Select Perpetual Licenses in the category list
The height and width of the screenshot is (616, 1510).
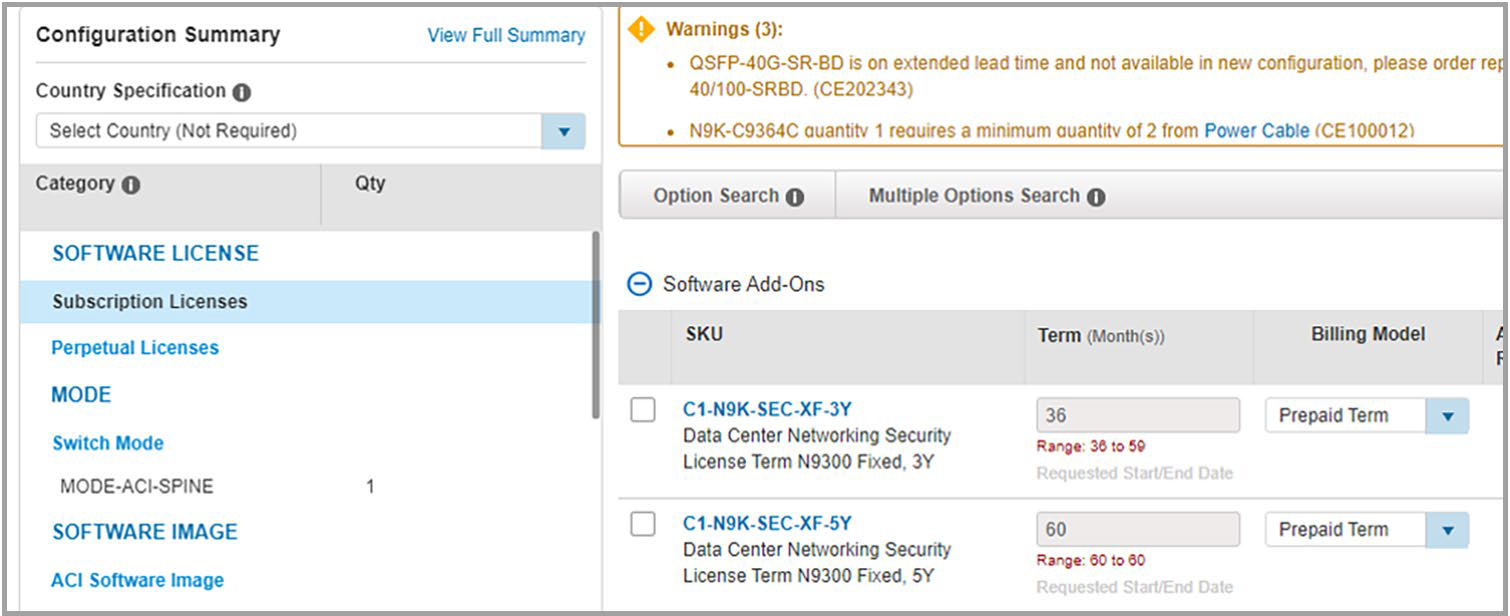point(135,348)
